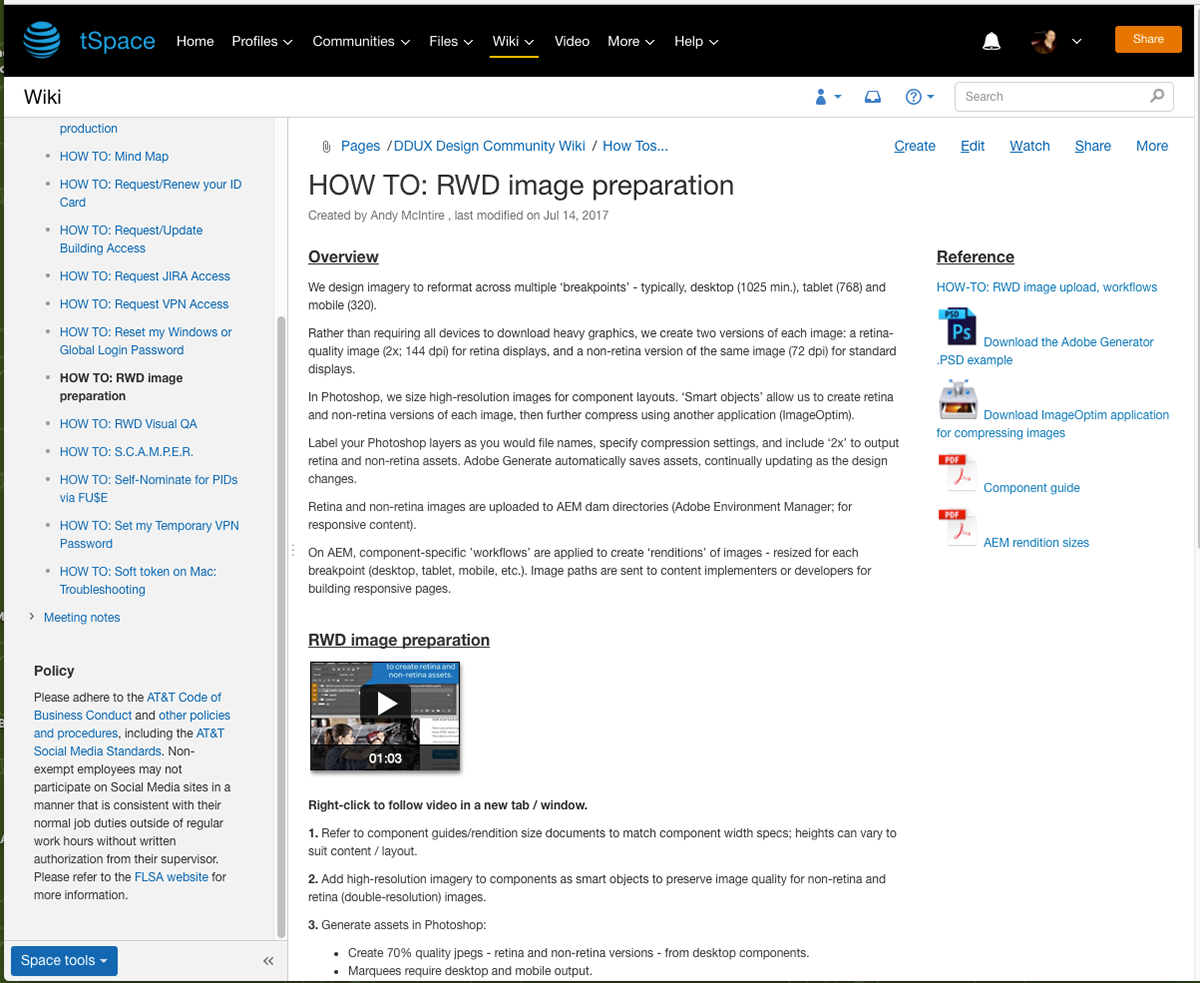Screen dimensions: 1200x983
Task: Expand the Meeting notes tree item
Action: 32,617
